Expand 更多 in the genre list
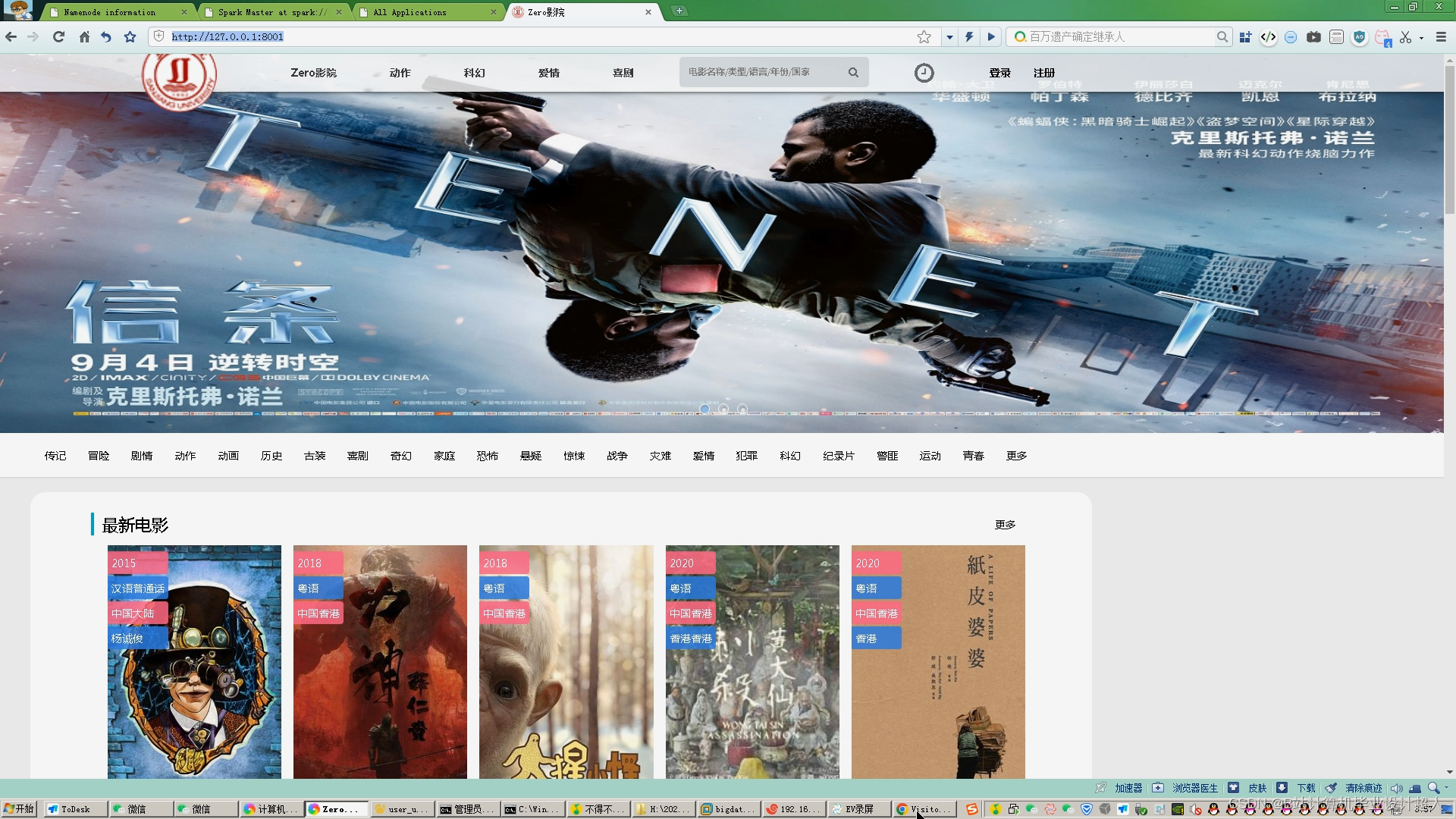The width and height of the screenshot is (1456, 819). coord(1016,456)
